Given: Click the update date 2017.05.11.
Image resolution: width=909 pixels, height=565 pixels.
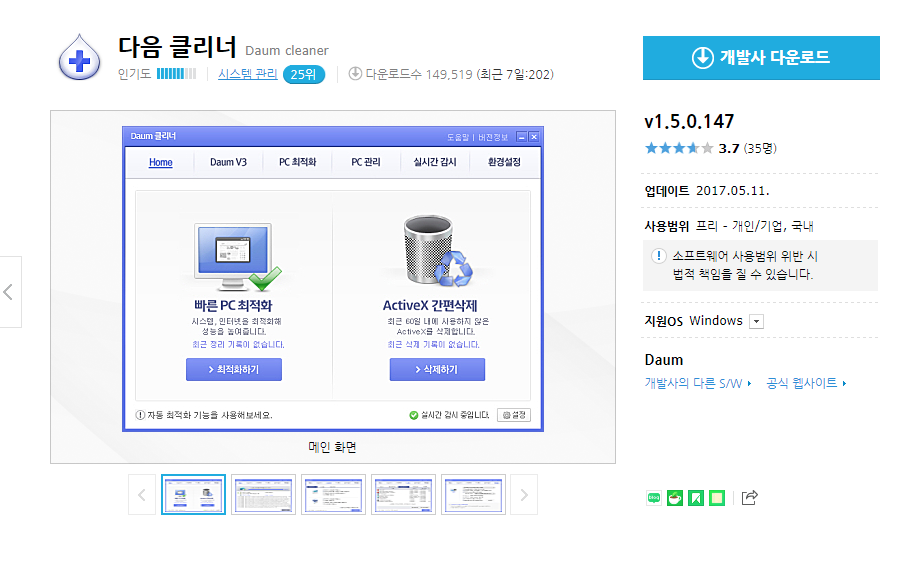Looking at the screenshot, I should [x=733, y=191].
